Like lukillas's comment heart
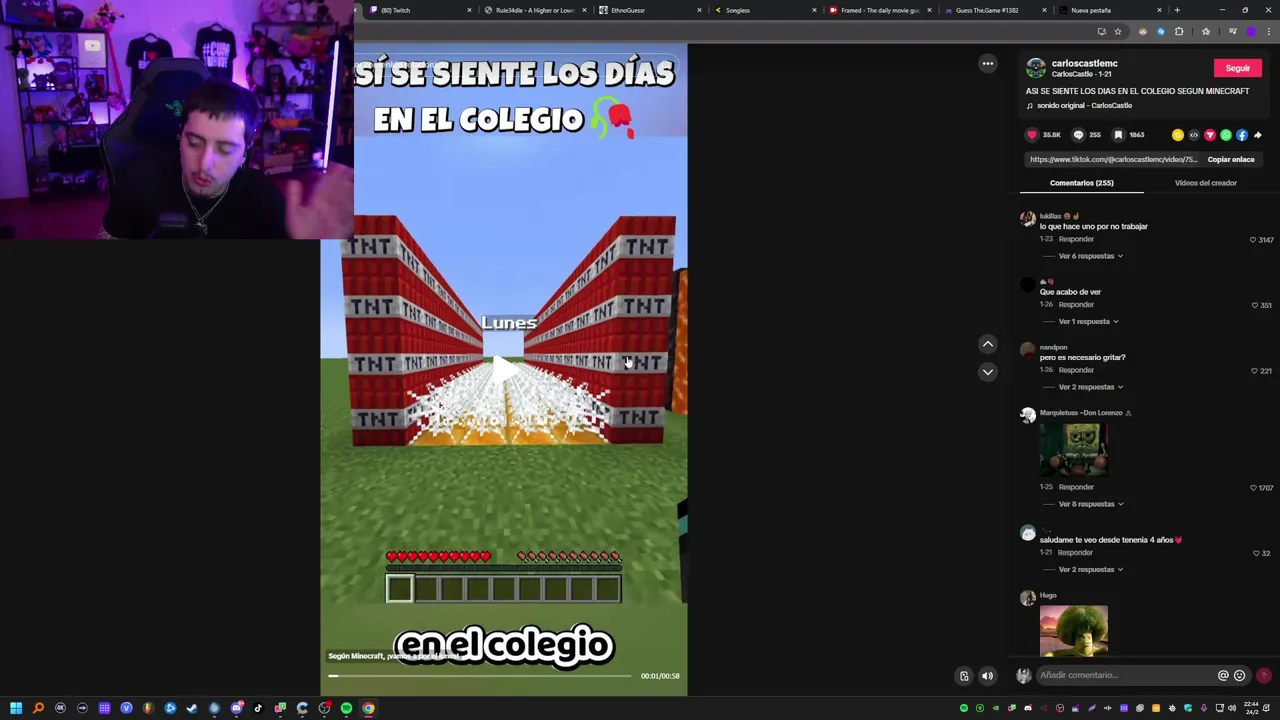The width and height of the screenshot is (1280, 720). tap(1252, 240)
